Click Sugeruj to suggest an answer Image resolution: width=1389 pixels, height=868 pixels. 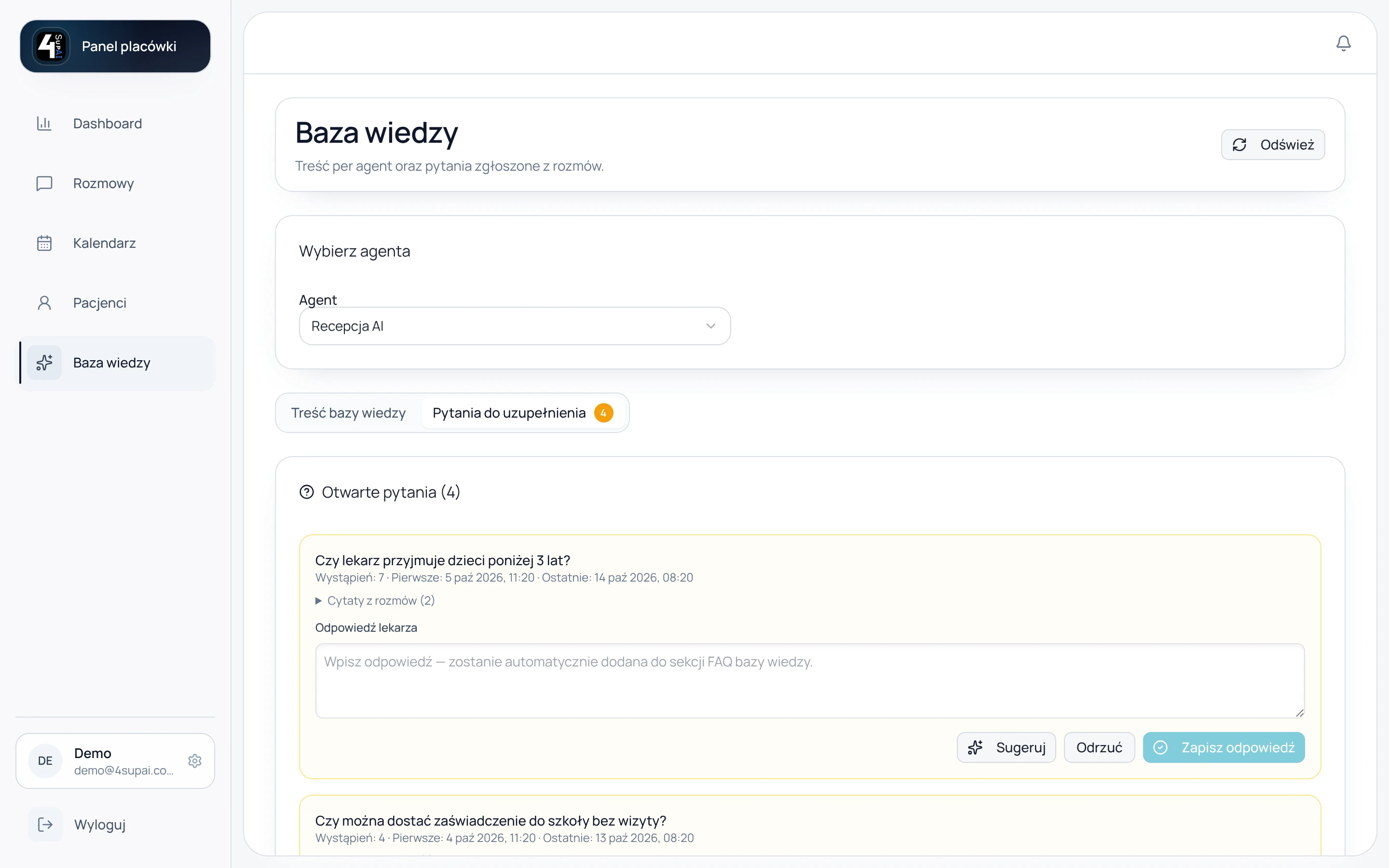click(1006, 747)
